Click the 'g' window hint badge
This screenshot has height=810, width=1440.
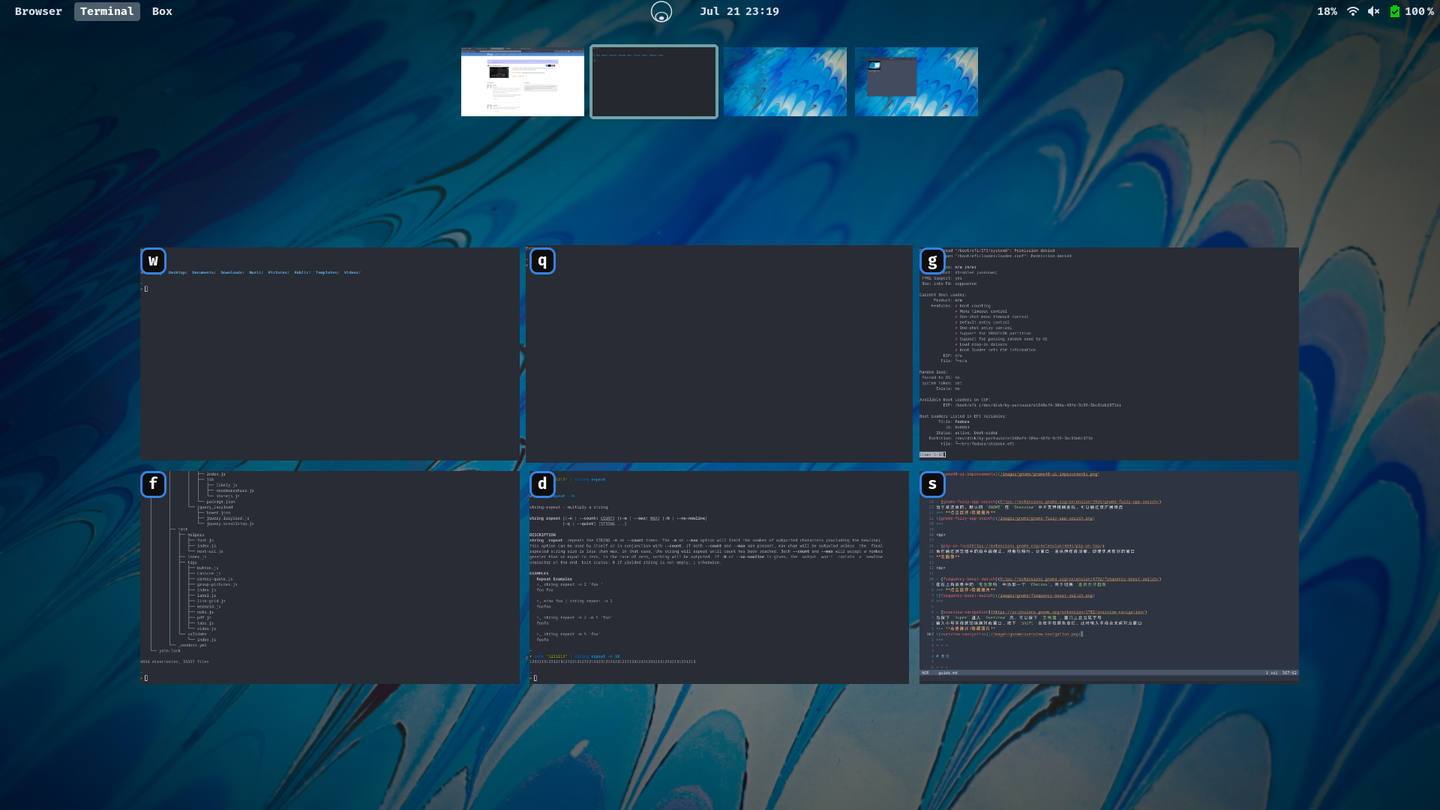pos(932,261)
